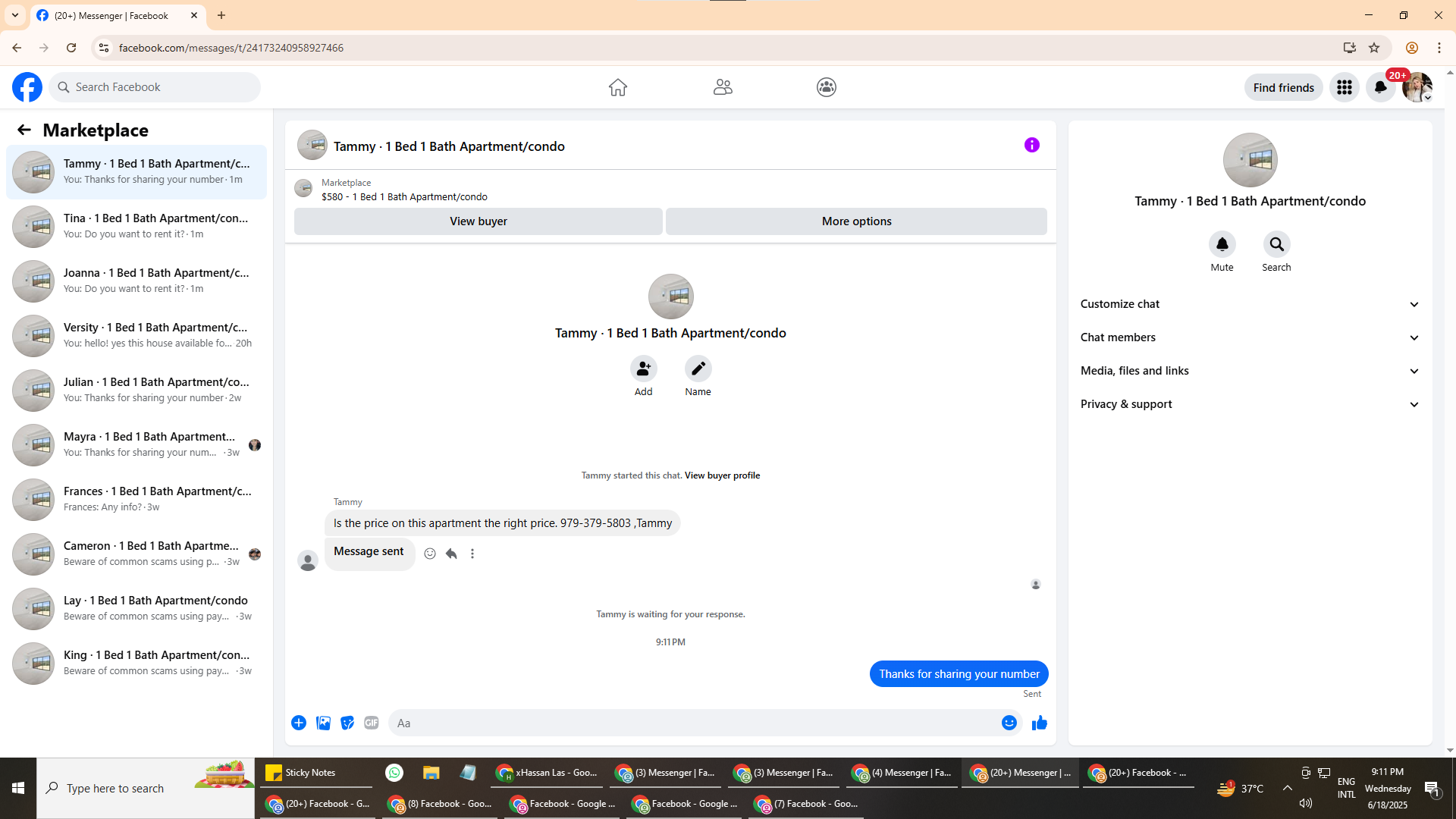Open WhatsApp from taskbar

[x=394, y=773]
